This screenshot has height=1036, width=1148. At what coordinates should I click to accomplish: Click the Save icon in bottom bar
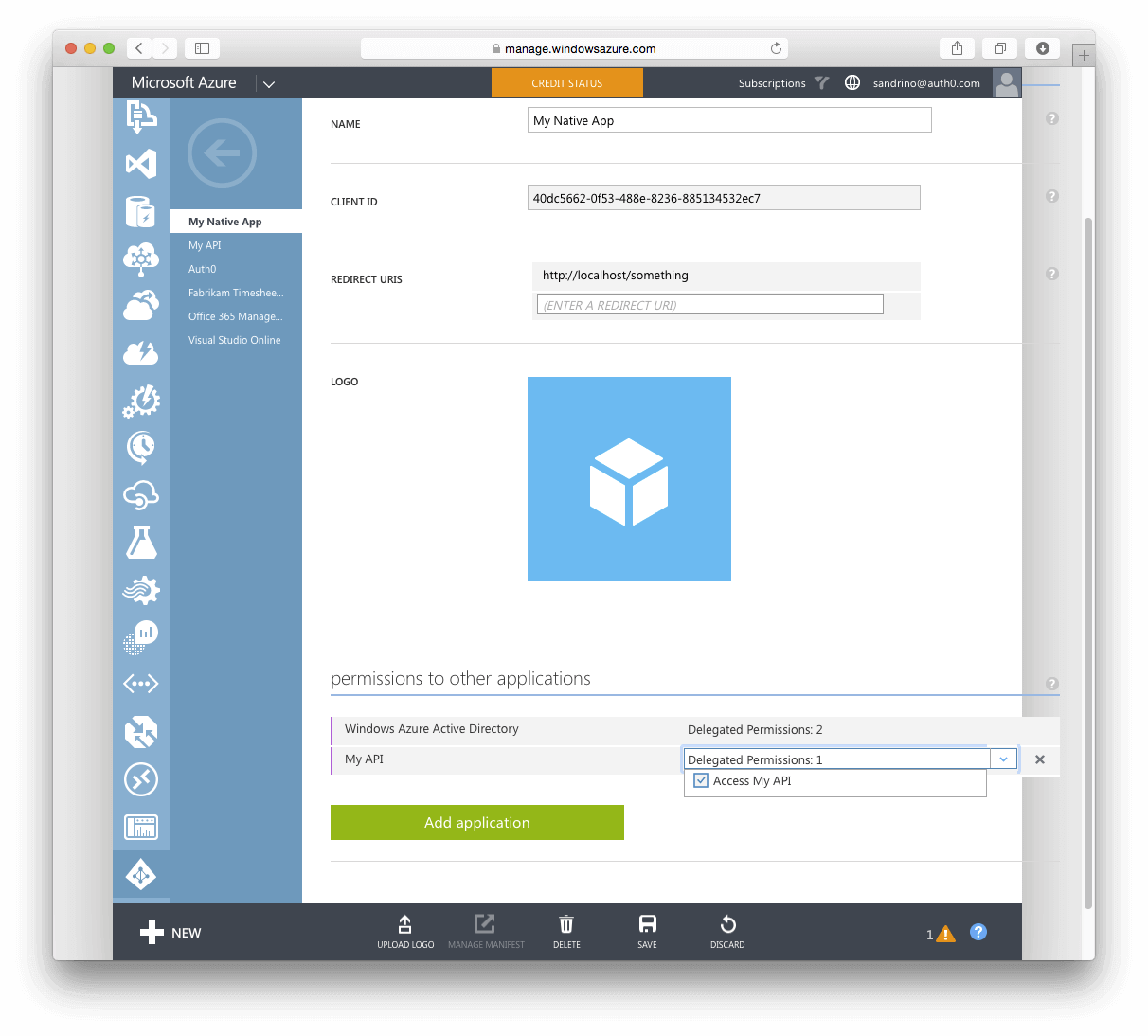pos(647,931)
